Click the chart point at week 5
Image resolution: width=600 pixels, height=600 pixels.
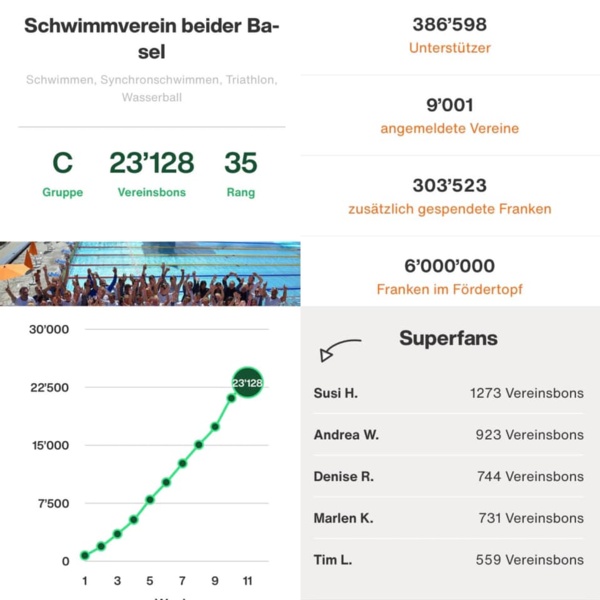point(150,499)
